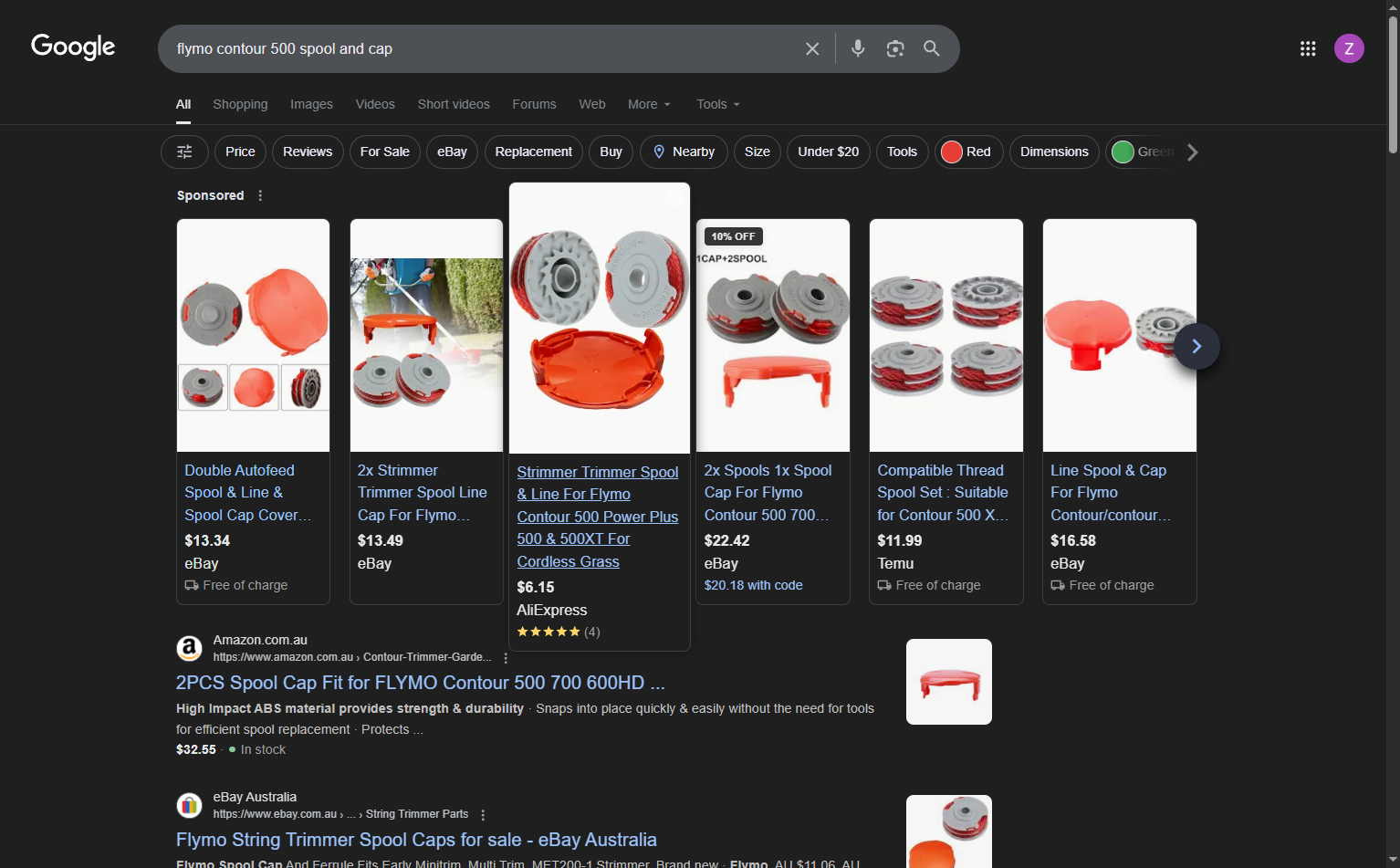Toggle the Under $20 filter chip
The image size is (1400, 868).
828,152
